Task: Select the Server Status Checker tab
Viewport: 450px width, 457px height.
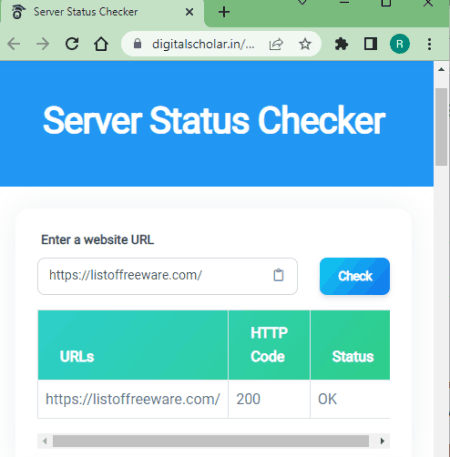Action: click(x=102, y=12)
